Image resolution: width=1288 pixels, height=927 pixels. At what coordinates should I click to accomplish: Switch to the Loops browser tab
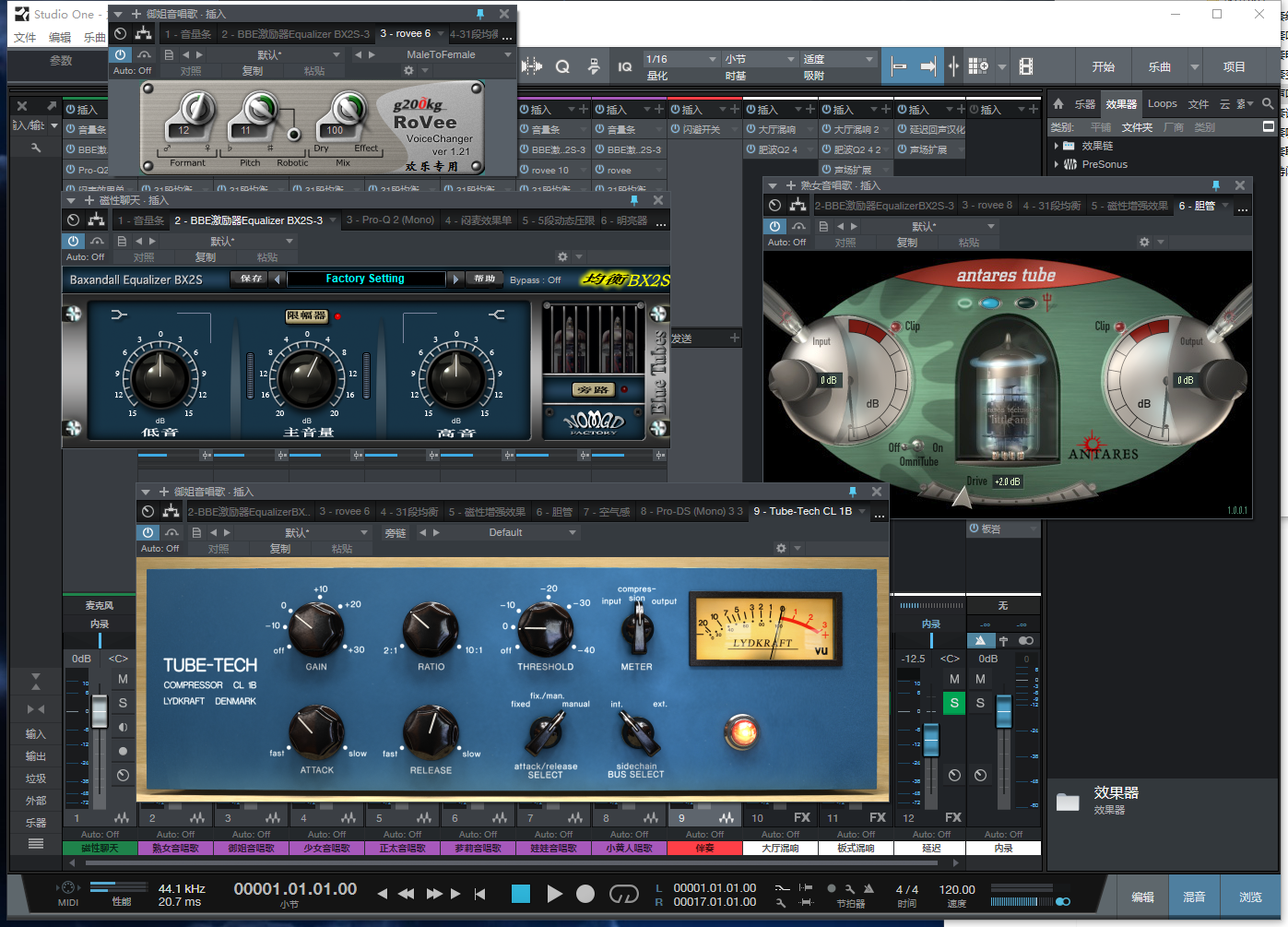(x=1162, y=104)
